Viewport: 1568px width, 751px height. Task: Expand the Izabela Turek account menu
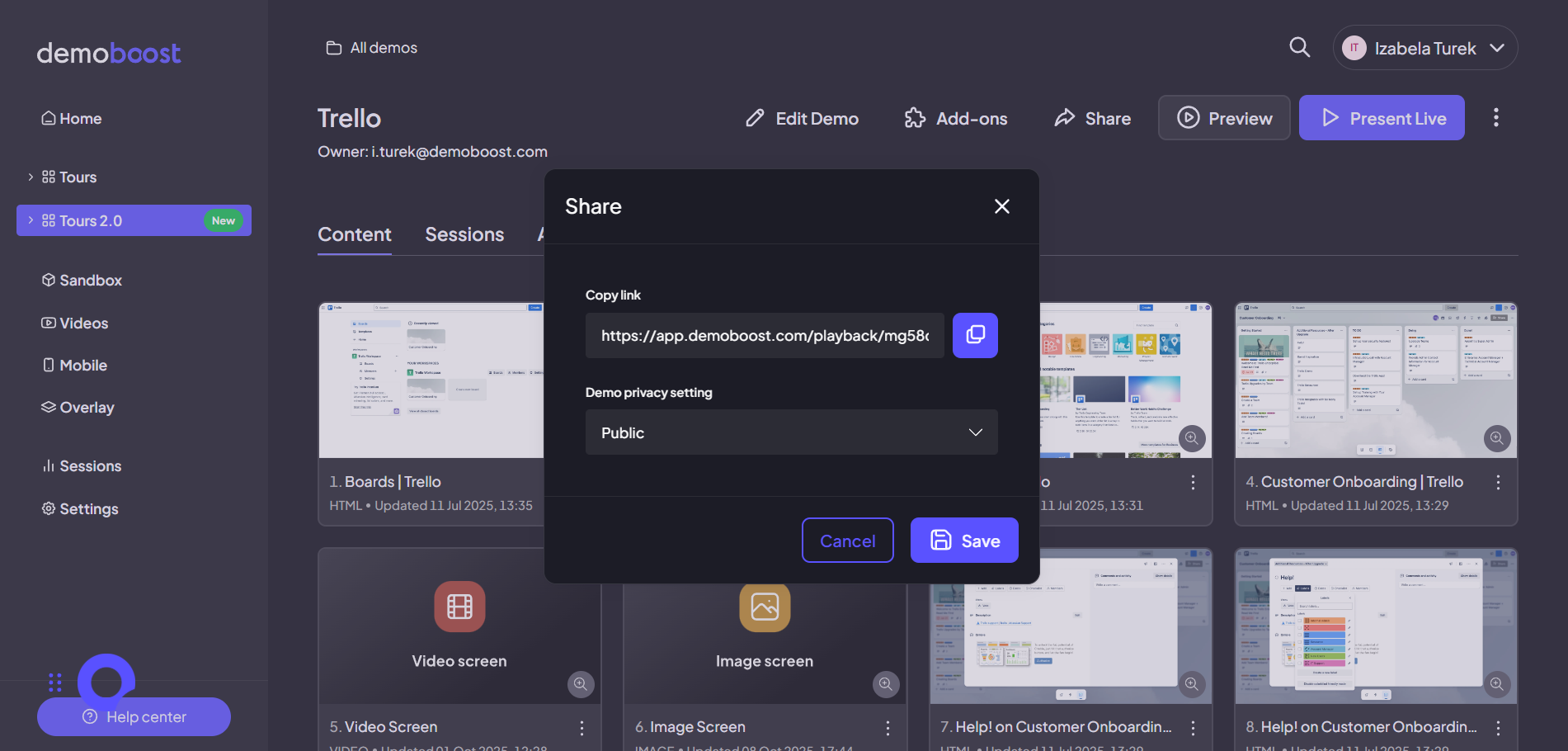tap(1424, 48)
